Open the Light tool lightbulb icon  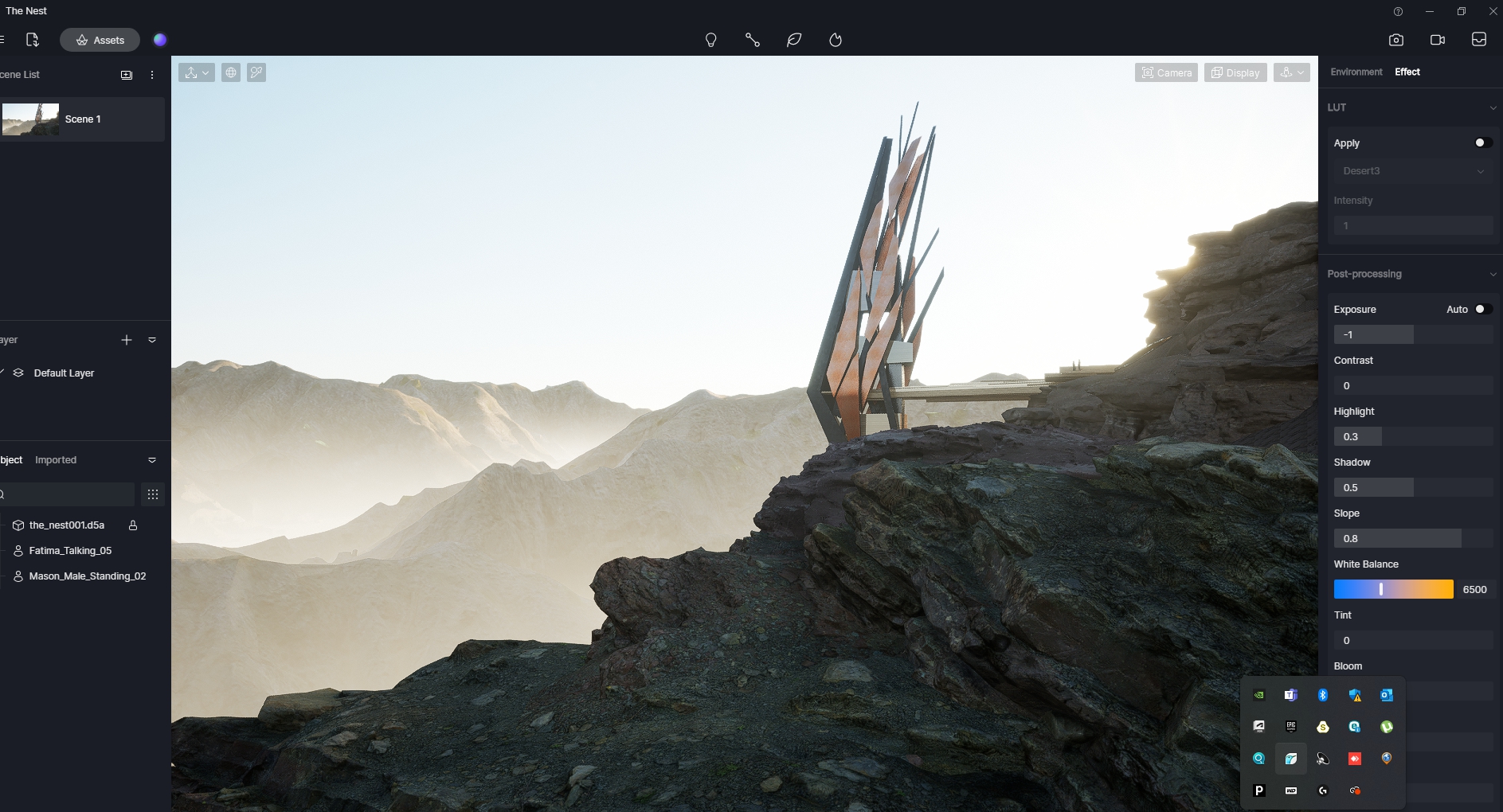(710, 40)
